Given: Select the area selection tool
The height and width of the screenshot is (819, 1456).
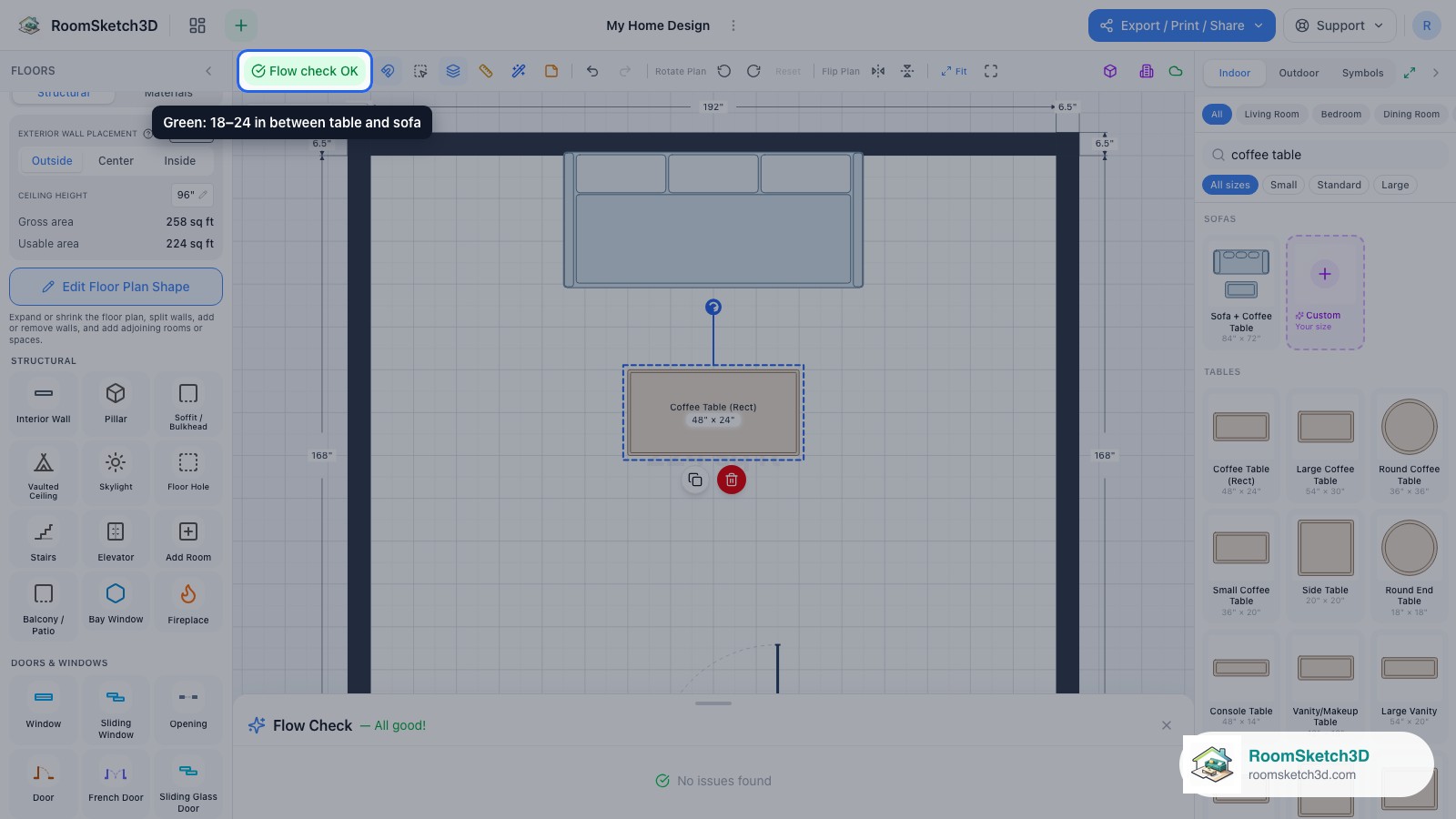Looking at the screenshot, I should [x=420, y=71].
